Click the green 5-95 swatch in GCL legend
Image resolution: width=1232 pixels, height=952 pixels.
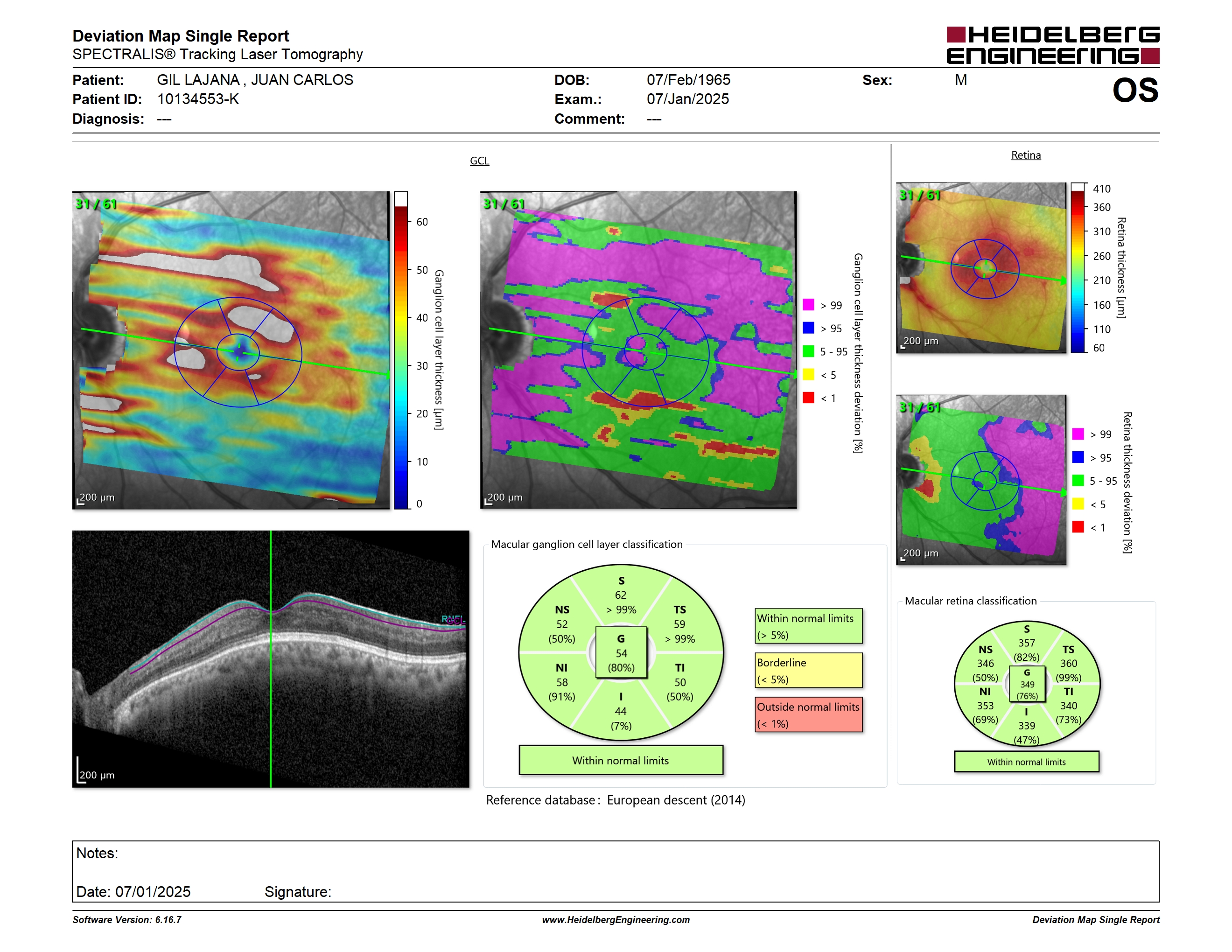[x=808, y=351]
